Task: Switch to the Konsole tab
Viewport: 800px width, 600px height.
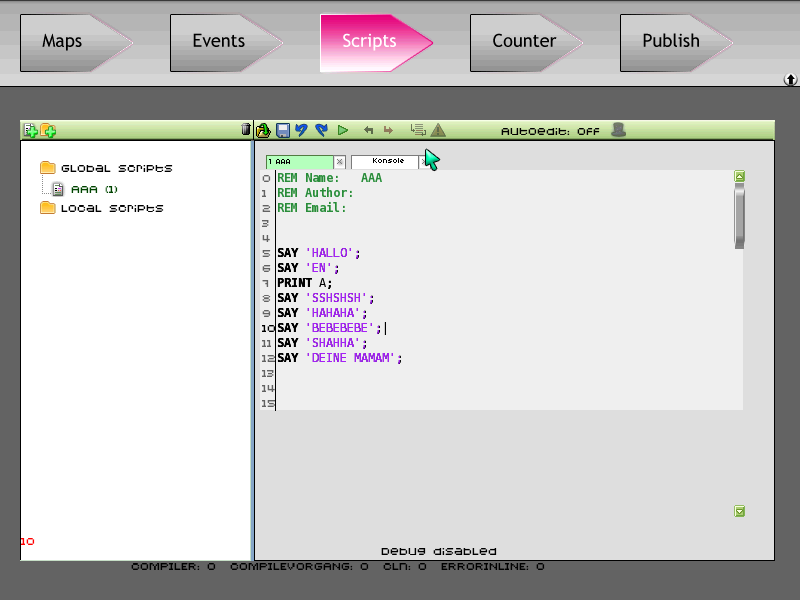Action: pyautogui.click(x=387, y=161)
